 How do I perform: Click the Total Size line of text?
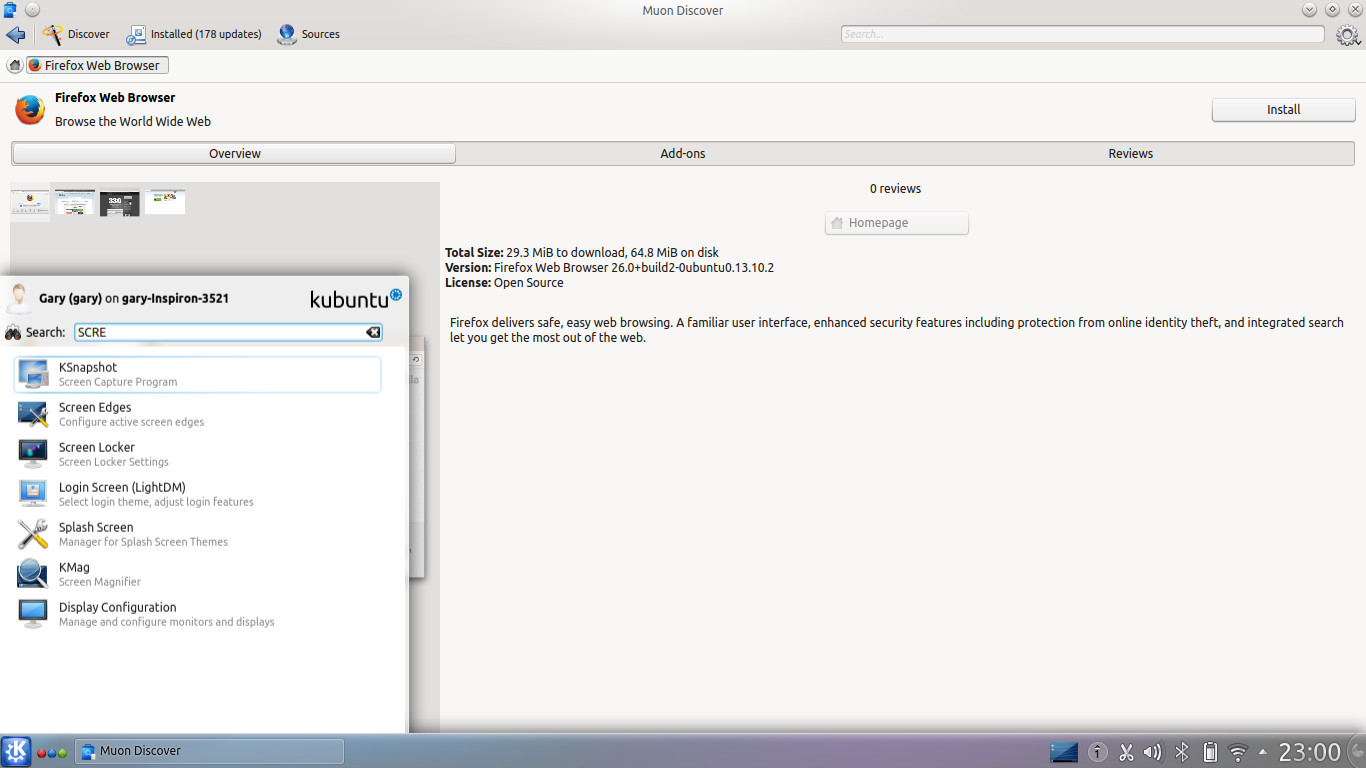coord(582,253)
